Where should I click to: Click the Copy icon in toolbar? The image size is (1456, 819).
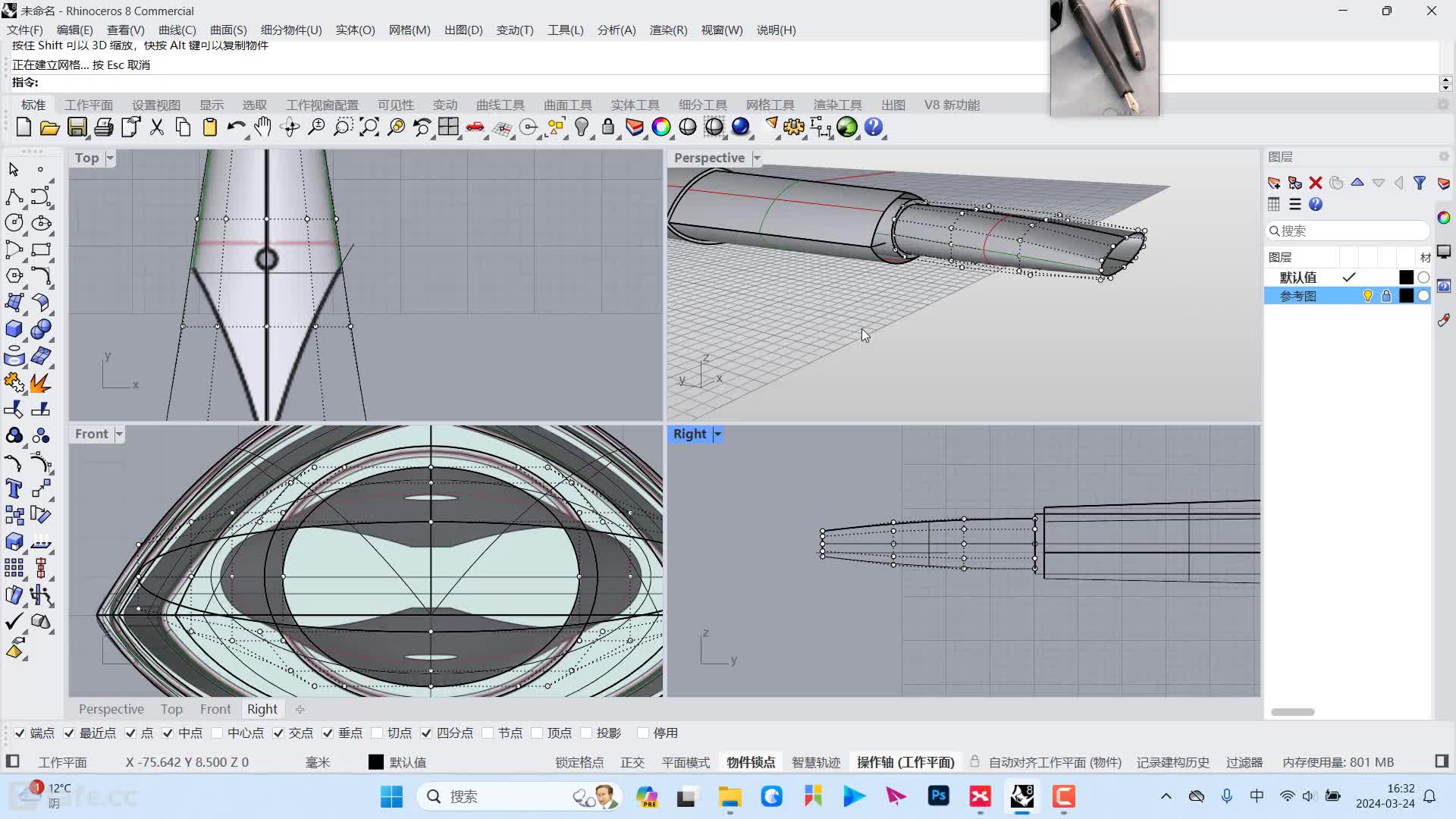point(184,127)
